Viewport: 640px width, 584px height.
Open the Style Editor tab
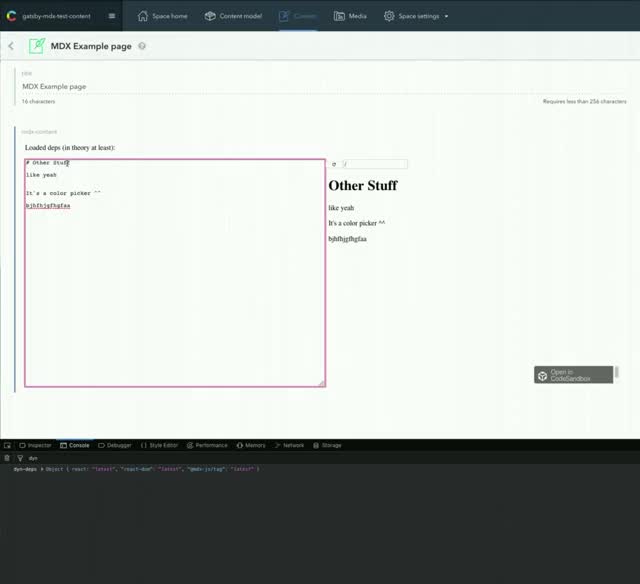point(160,445)
